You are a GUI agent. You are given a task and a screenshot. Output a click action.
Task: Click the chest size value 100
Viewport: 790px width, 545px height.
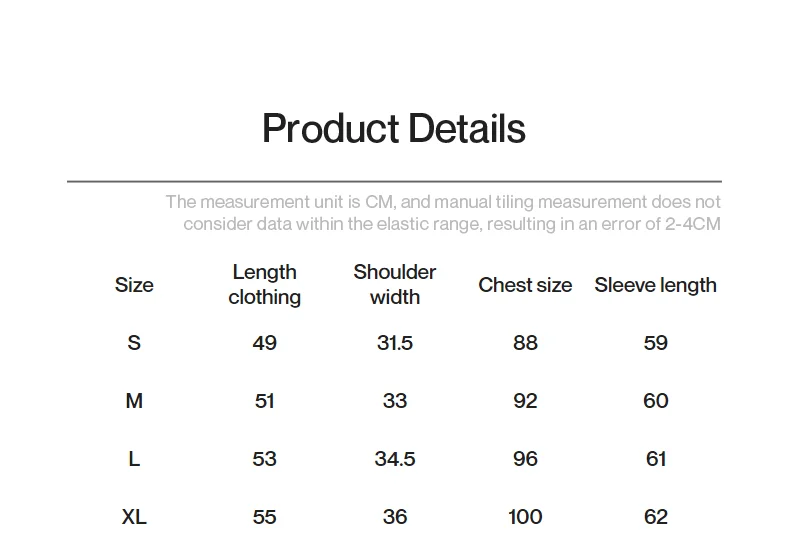coord(525,517)
